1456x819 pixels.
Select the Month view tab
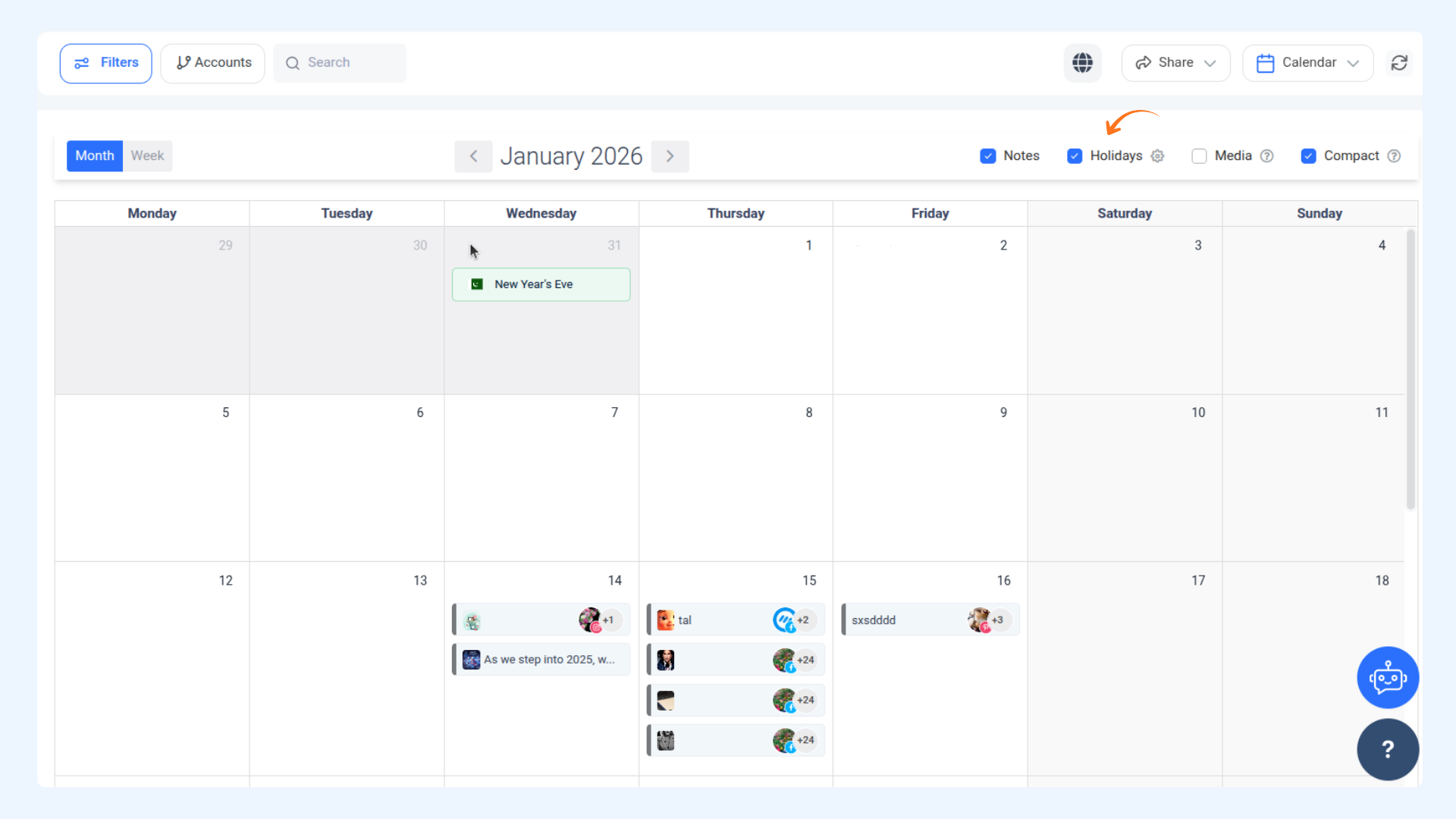(95, 156)
